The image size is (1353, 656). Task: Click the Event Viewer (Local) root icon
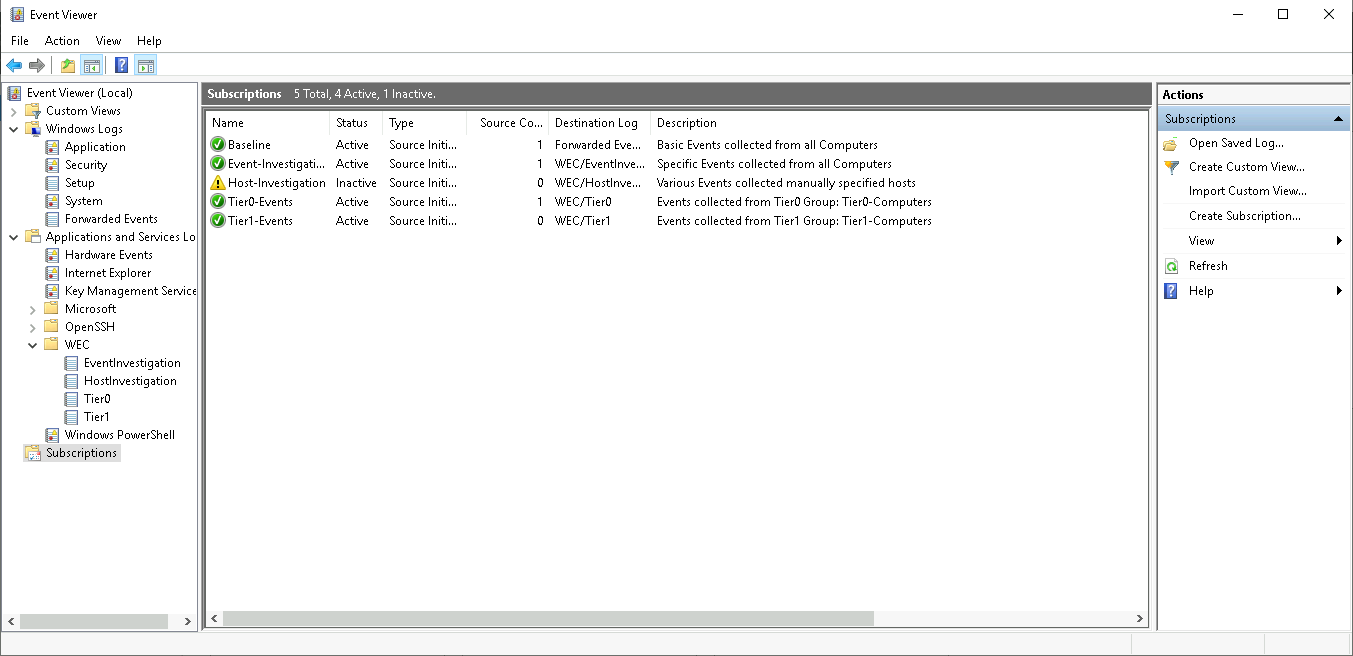pos(15,93)
